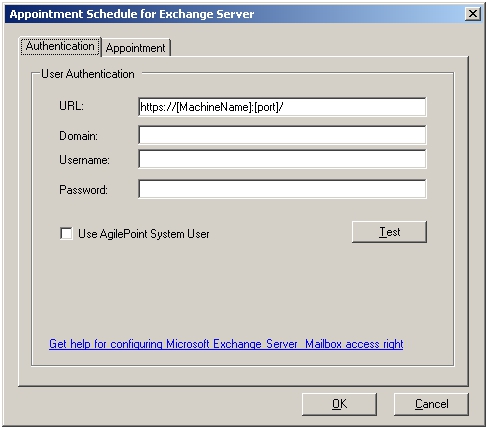Click the 'Use AgilePoint System User' label text
The width and height of the screenshot is (488, 429).
pyautogui.click(x=144, y=234)
